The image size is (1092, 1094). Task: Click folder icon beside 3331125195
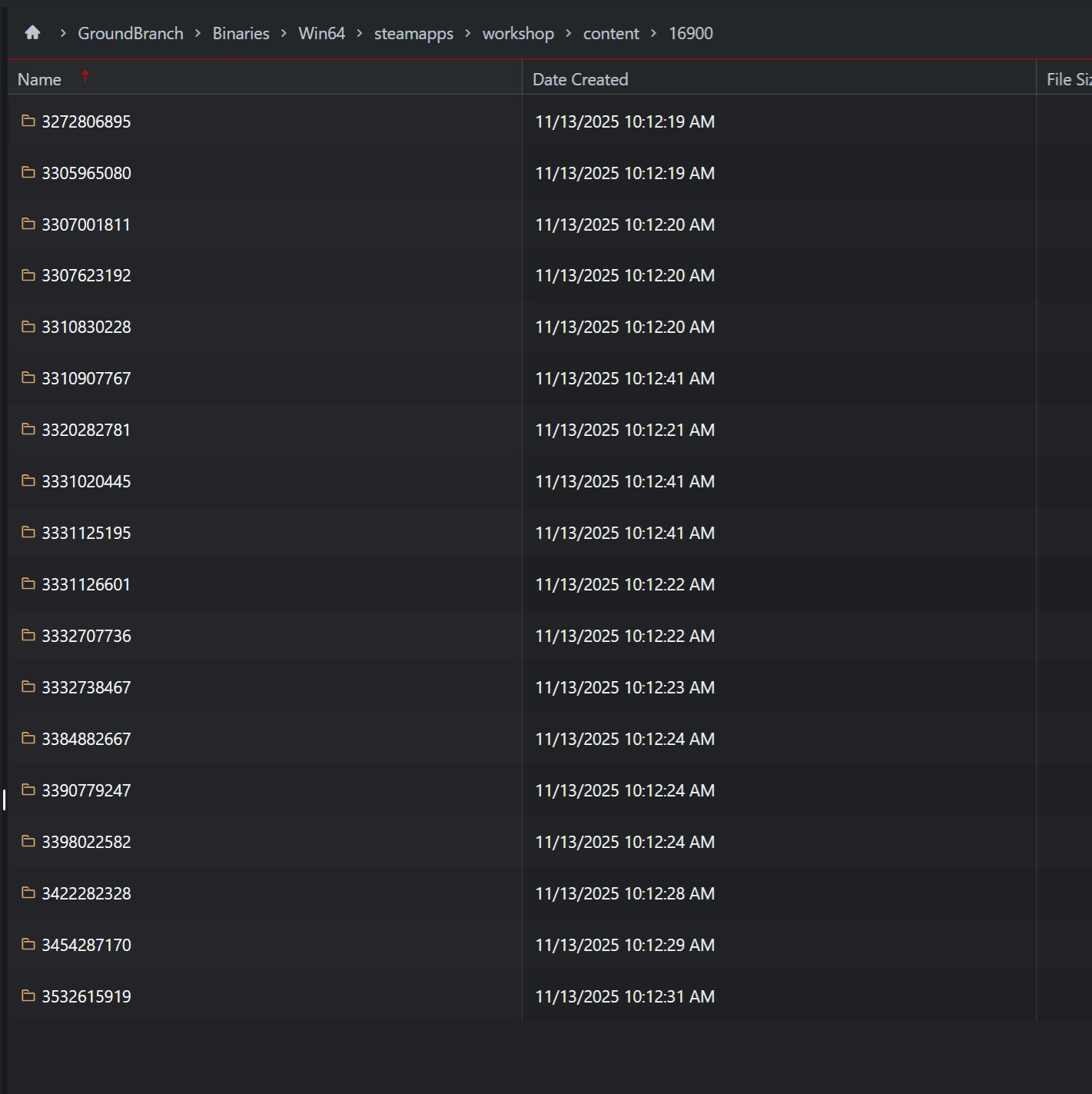28,533
